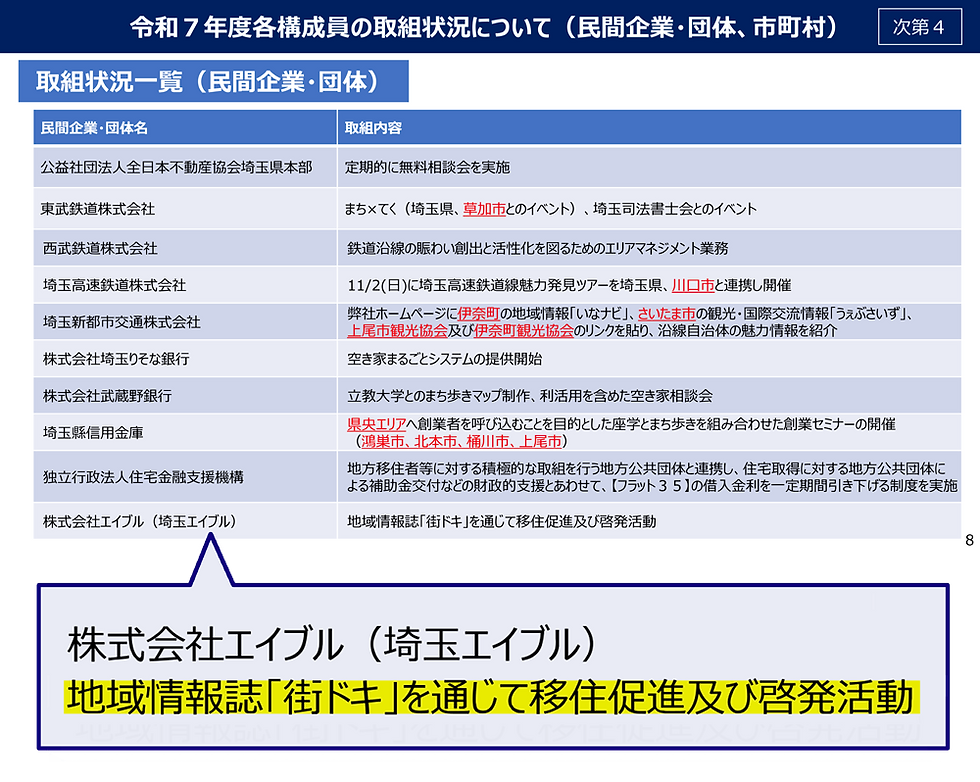Select the 独立行政法人住宅金融支援機構 row name
The image size is (980, 782).
click(x=143, y=478)
